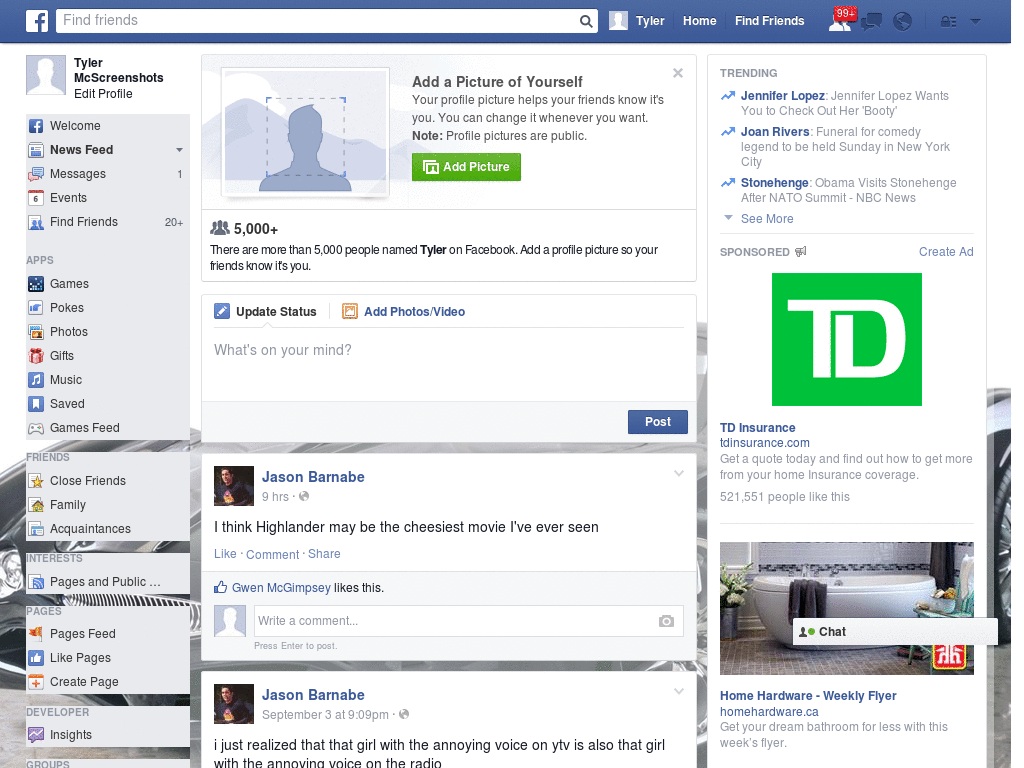Click the September 3 at 9:09pm timestamp

[325, 715]
